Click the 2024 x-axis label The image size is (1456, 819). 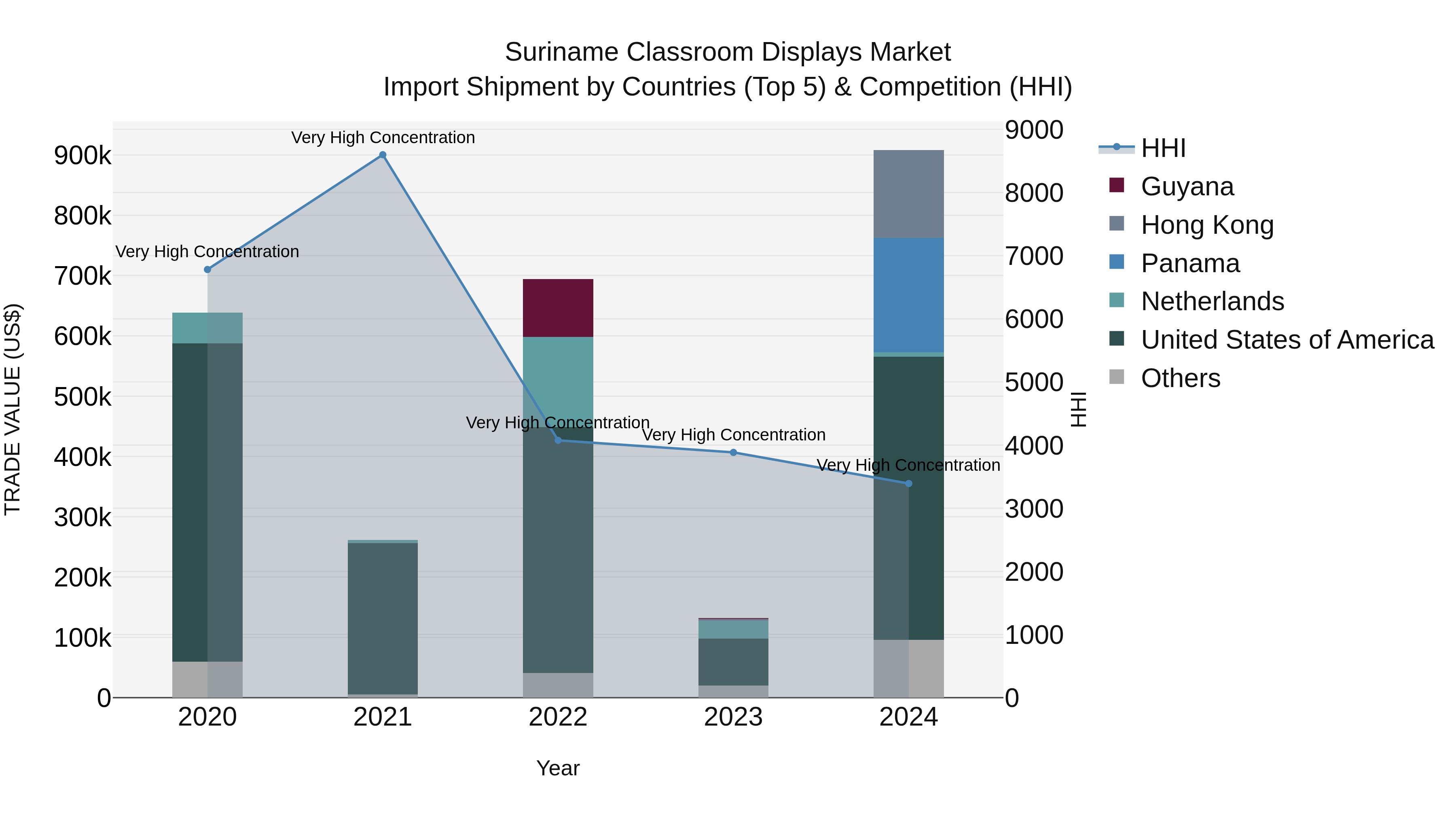909,717
